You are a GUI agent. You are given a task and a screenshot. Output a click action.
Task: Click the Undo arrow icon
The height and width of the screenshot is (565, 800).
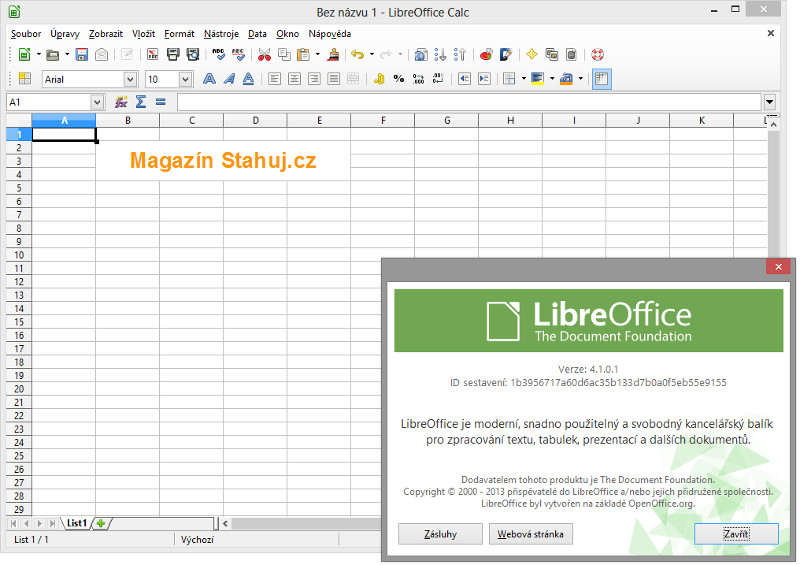click(358, 54)
